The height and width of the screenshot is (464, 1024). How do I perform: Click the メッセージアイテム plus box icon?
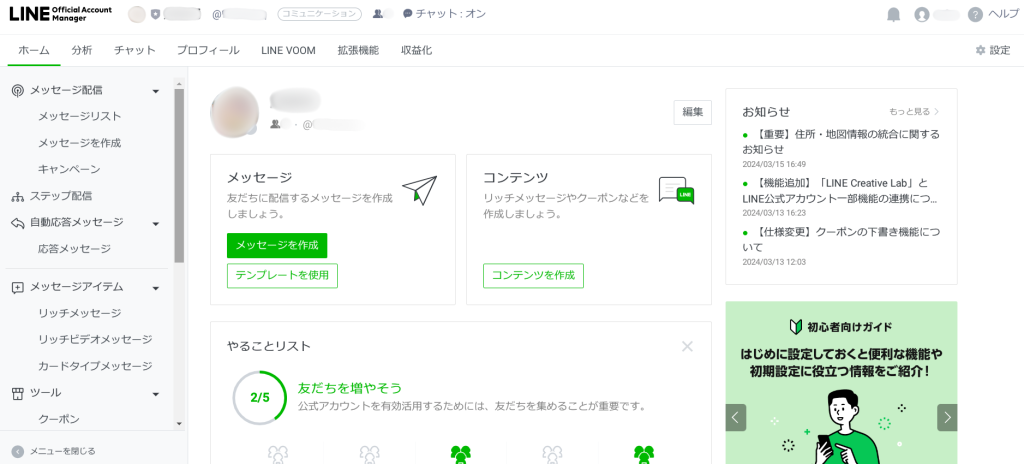click(18, 288)
